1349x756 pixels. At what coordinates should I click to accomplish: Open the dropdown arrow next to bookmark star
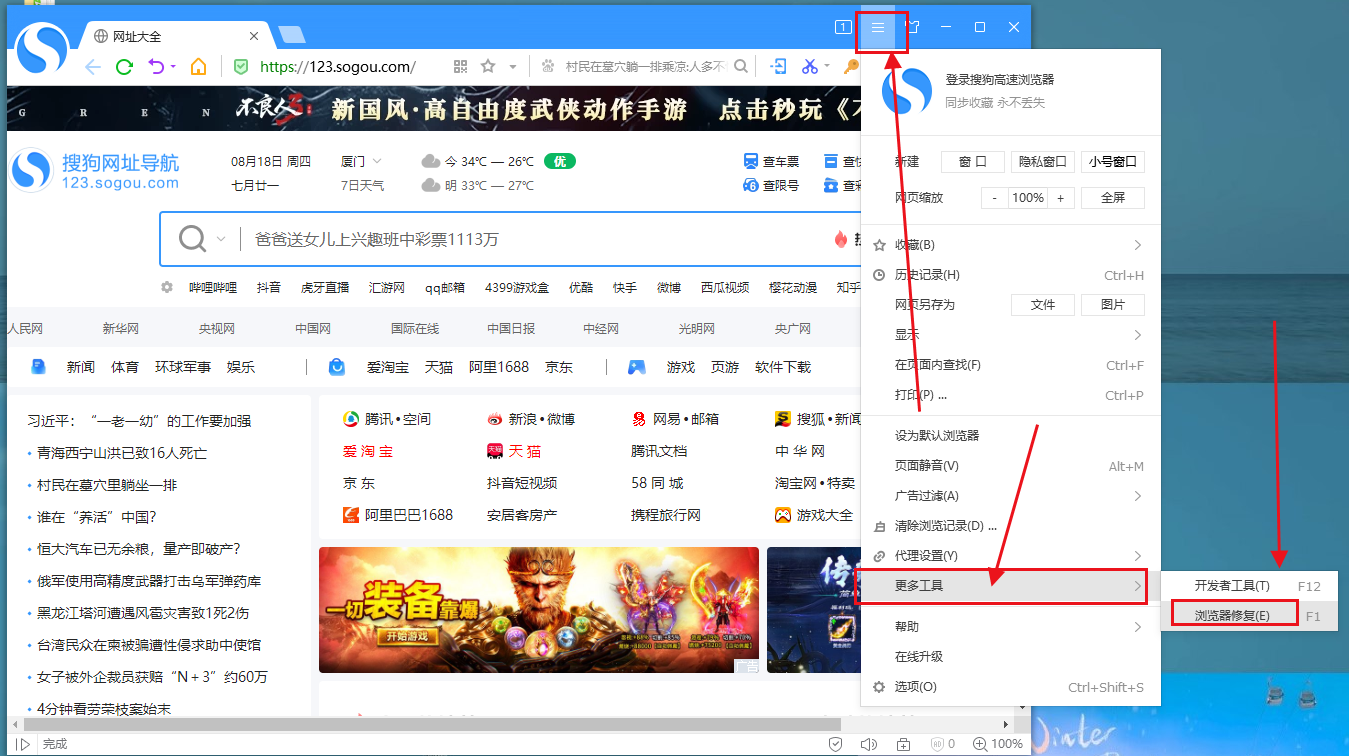[x=513, y=67]
